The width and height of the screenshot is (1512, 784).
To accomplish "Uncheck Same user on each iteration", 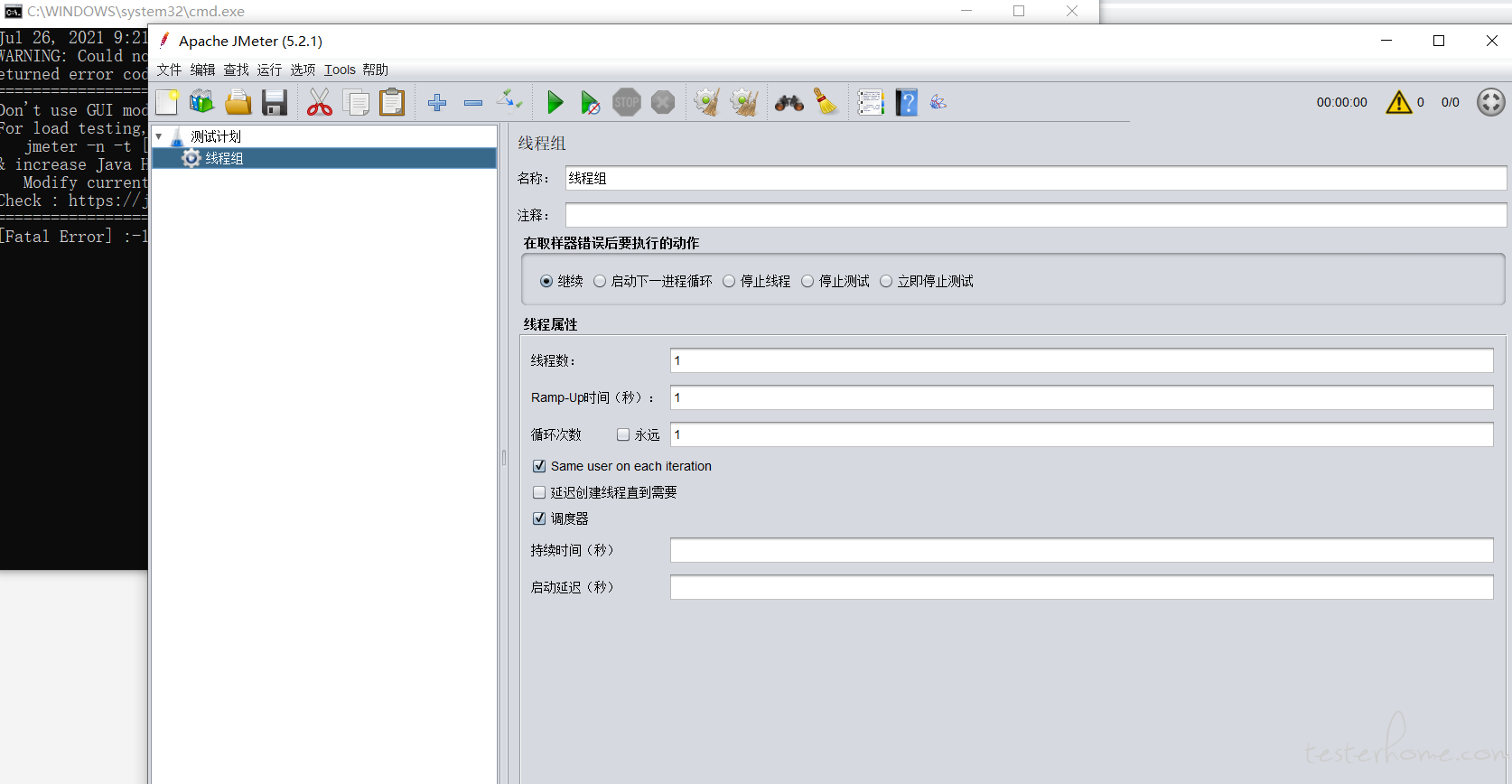I will point(539,466).
